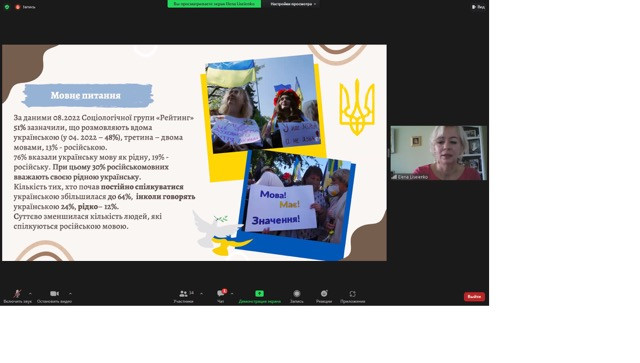The width and height of the screenshot is (640, 363).
Task: Open the green encryption shield info
Action: [x=7, y=7]
